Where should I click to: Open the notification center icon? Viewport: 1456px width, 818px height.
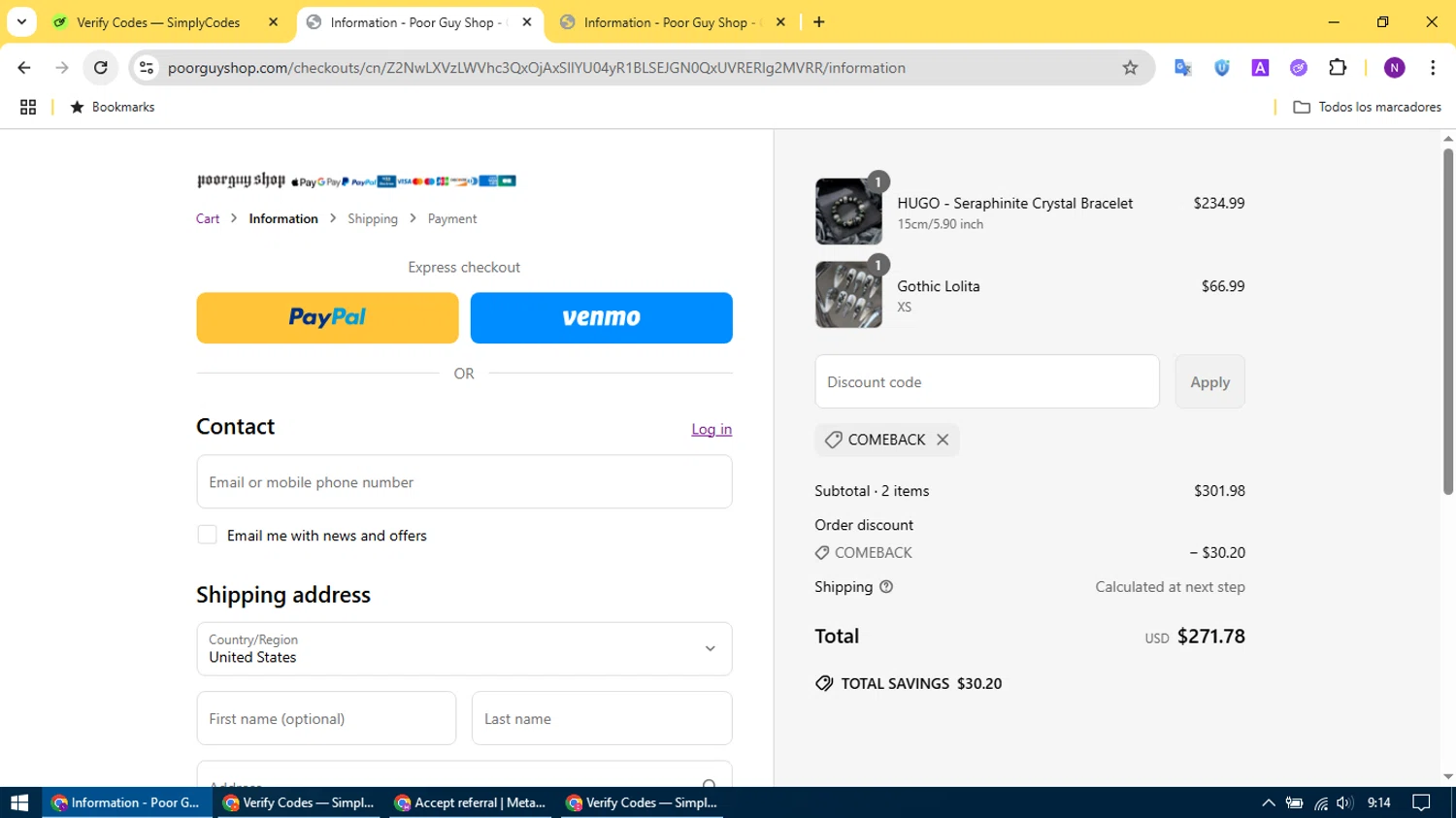tap(1422, 802)
